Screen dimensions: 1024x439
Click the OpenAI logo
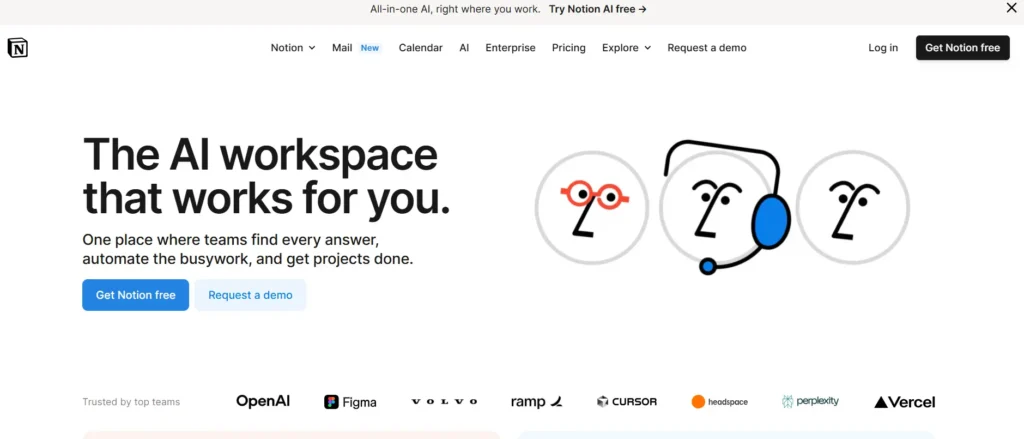click(x=263, y=401)
